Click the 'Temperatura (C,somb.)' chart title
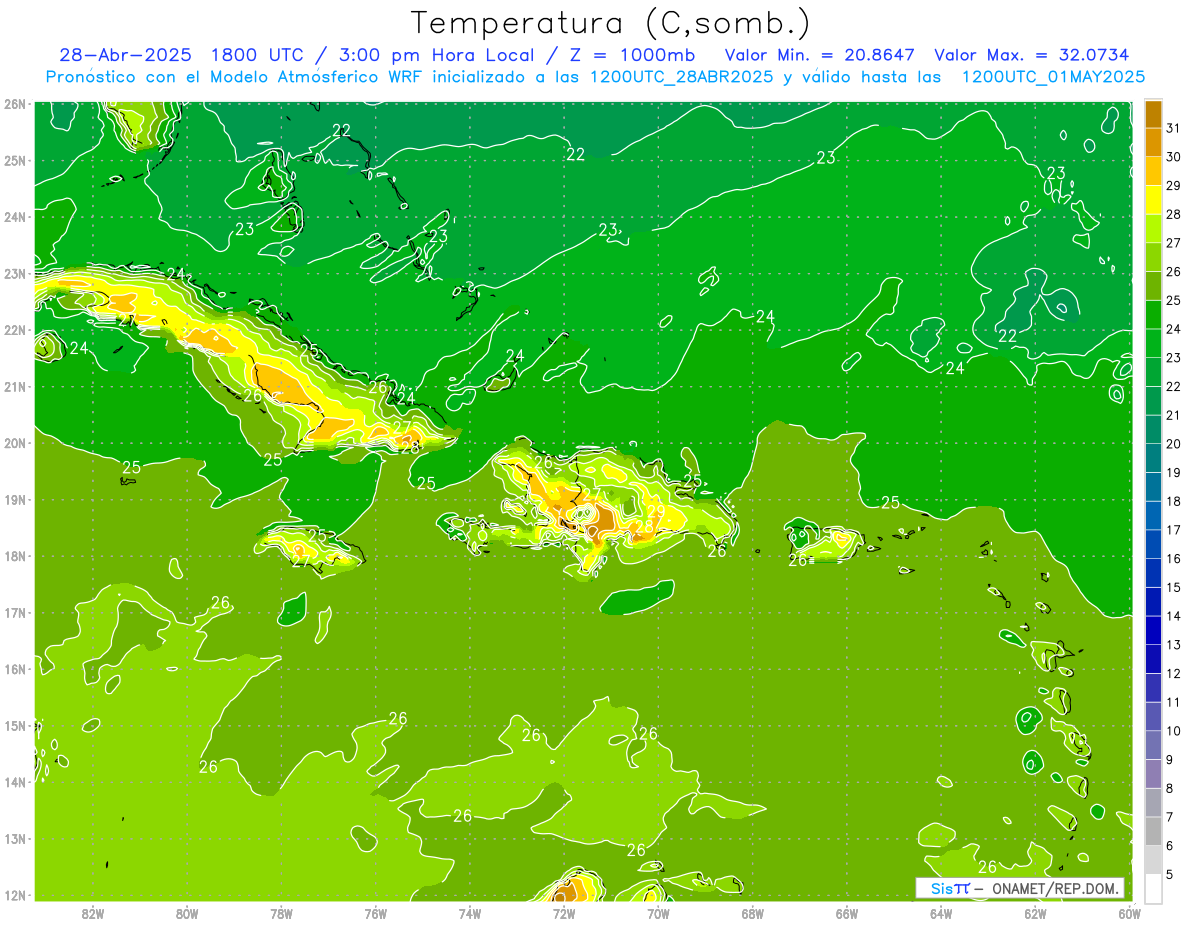1200x927 pixels. pyautogui.click(x=611, y=23)
